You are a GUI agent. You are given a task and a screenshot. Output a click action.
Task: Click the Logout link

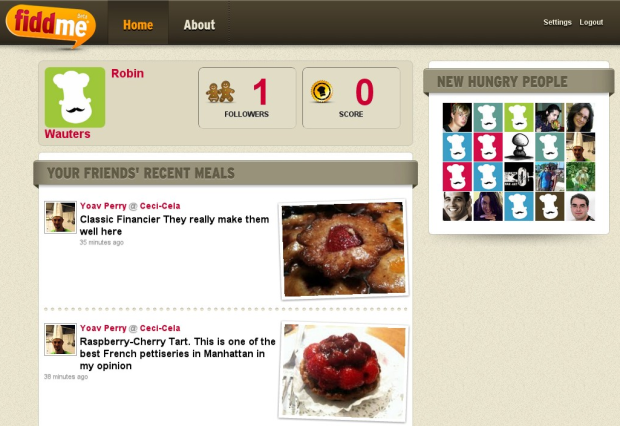591,22
